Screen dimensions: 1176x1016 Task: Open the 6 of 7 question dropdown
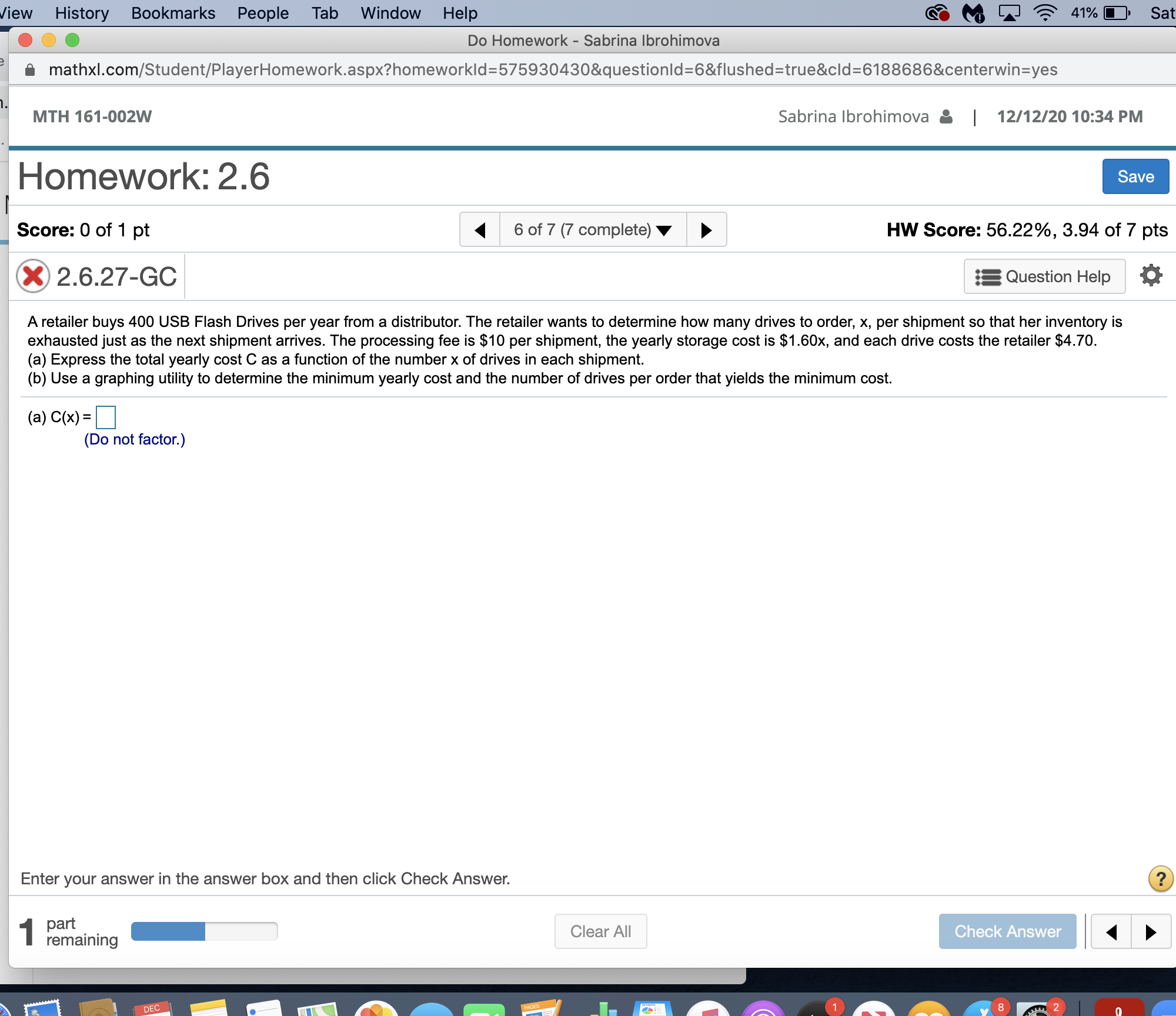(x=593, y=230)
